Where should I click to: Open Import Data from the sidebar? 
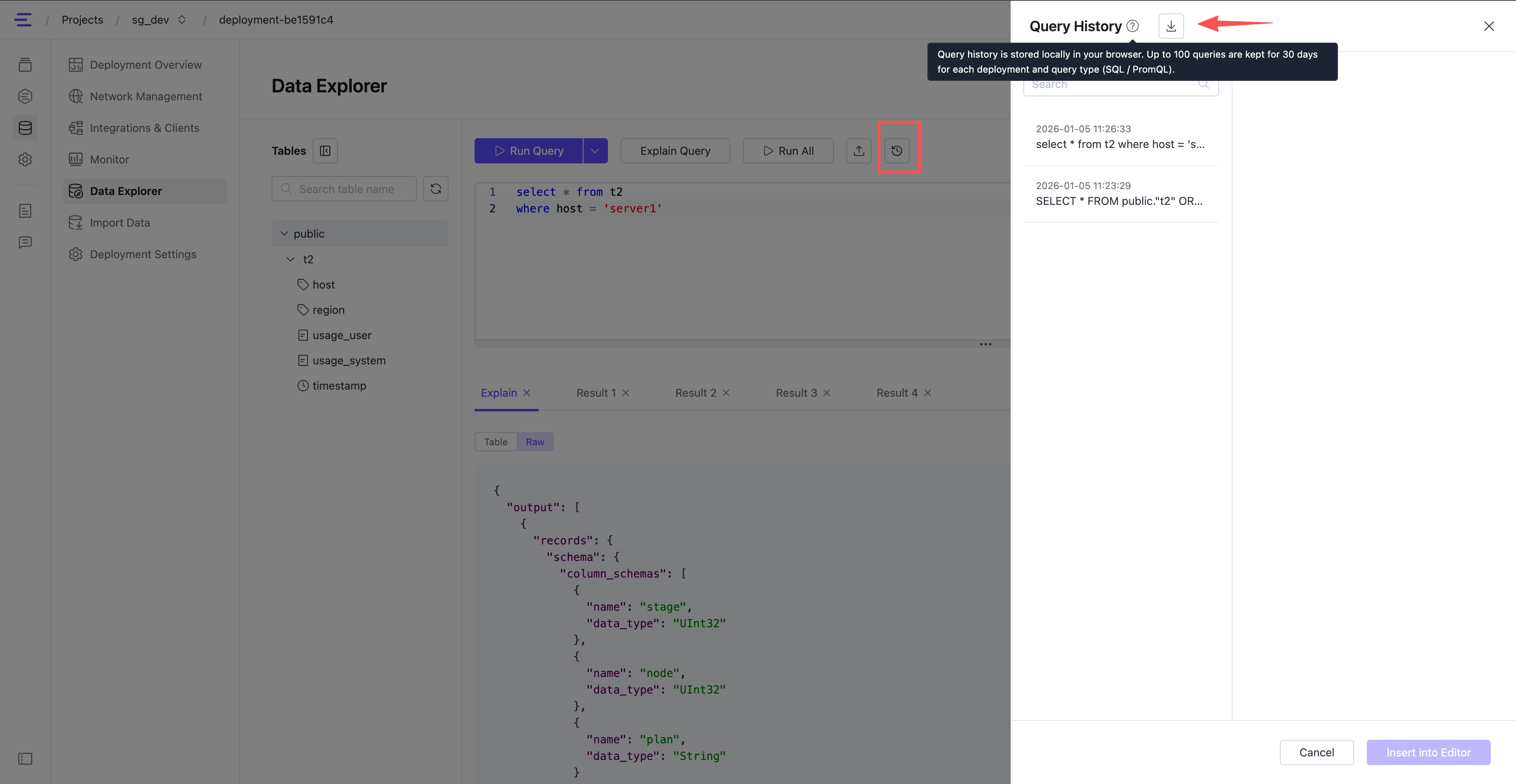120,223
